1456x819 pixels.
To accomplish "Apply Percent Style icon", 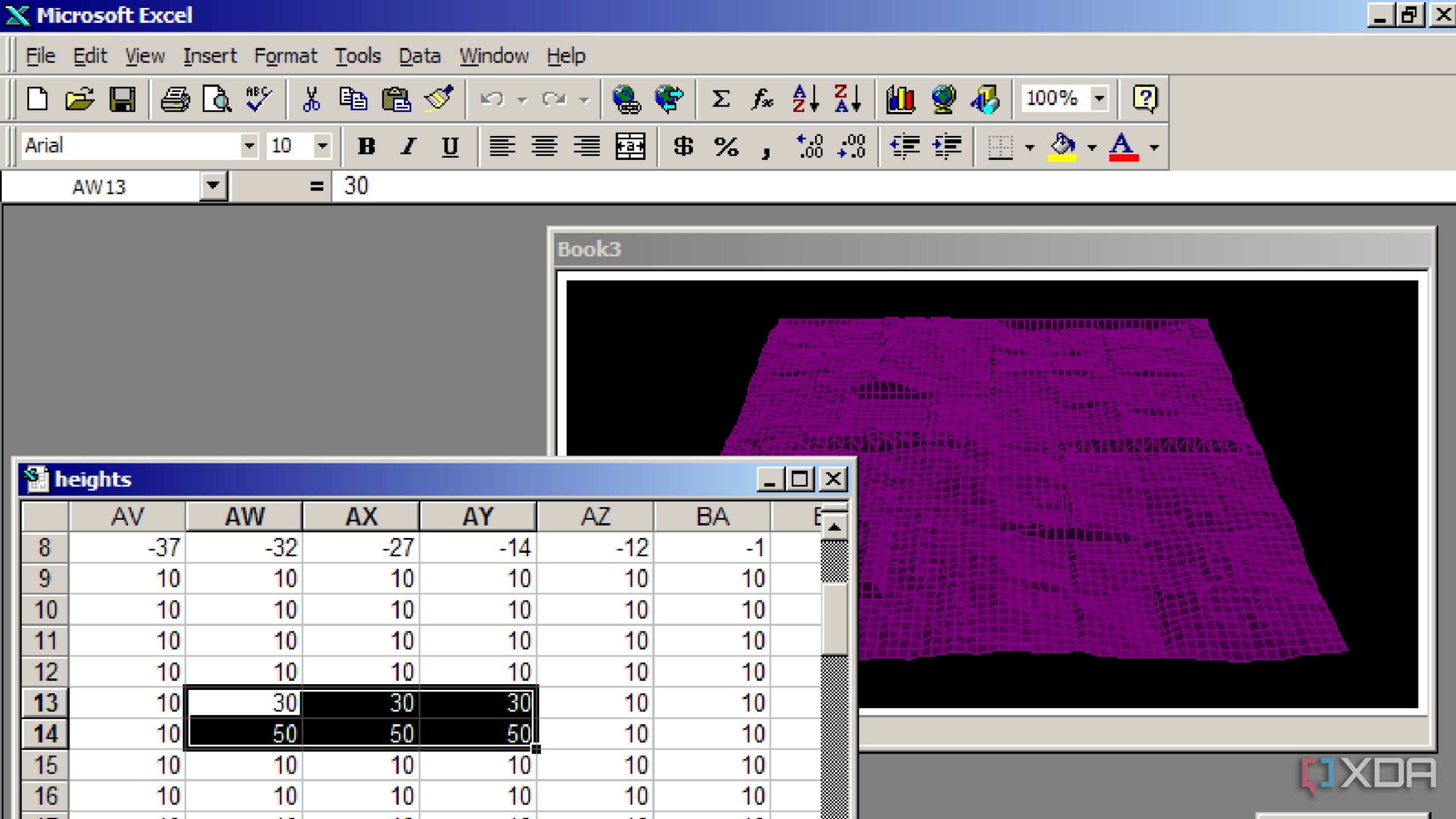I will click(726, 147).
